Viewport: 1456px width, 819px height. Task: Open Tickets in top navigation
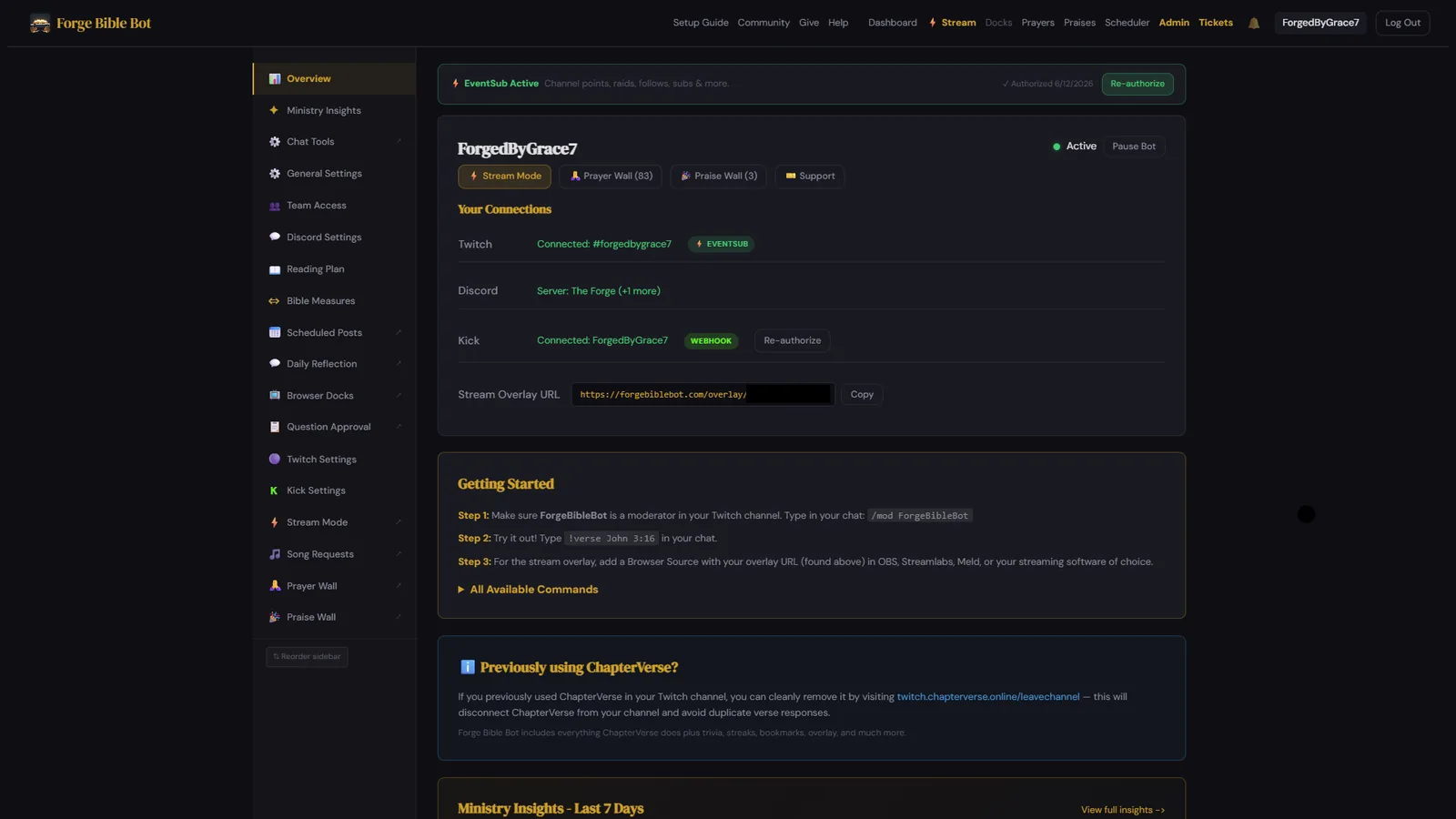[1216, 23]
